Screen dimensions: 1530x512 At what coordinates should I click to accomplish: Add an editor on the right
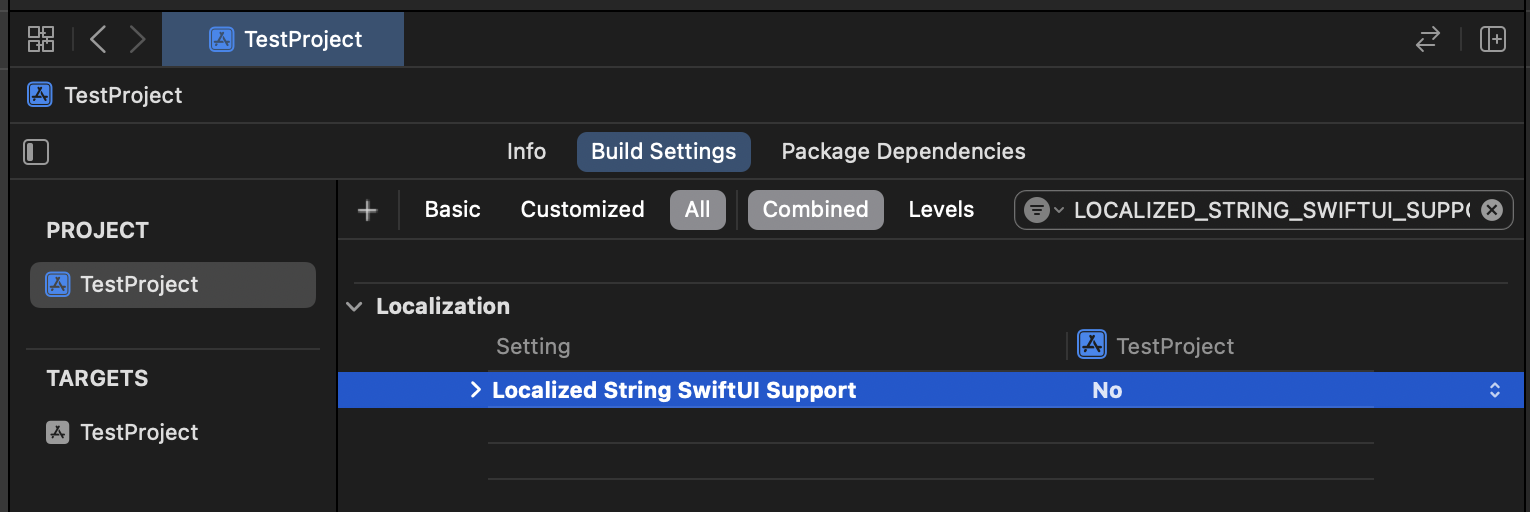(1493, 40)
